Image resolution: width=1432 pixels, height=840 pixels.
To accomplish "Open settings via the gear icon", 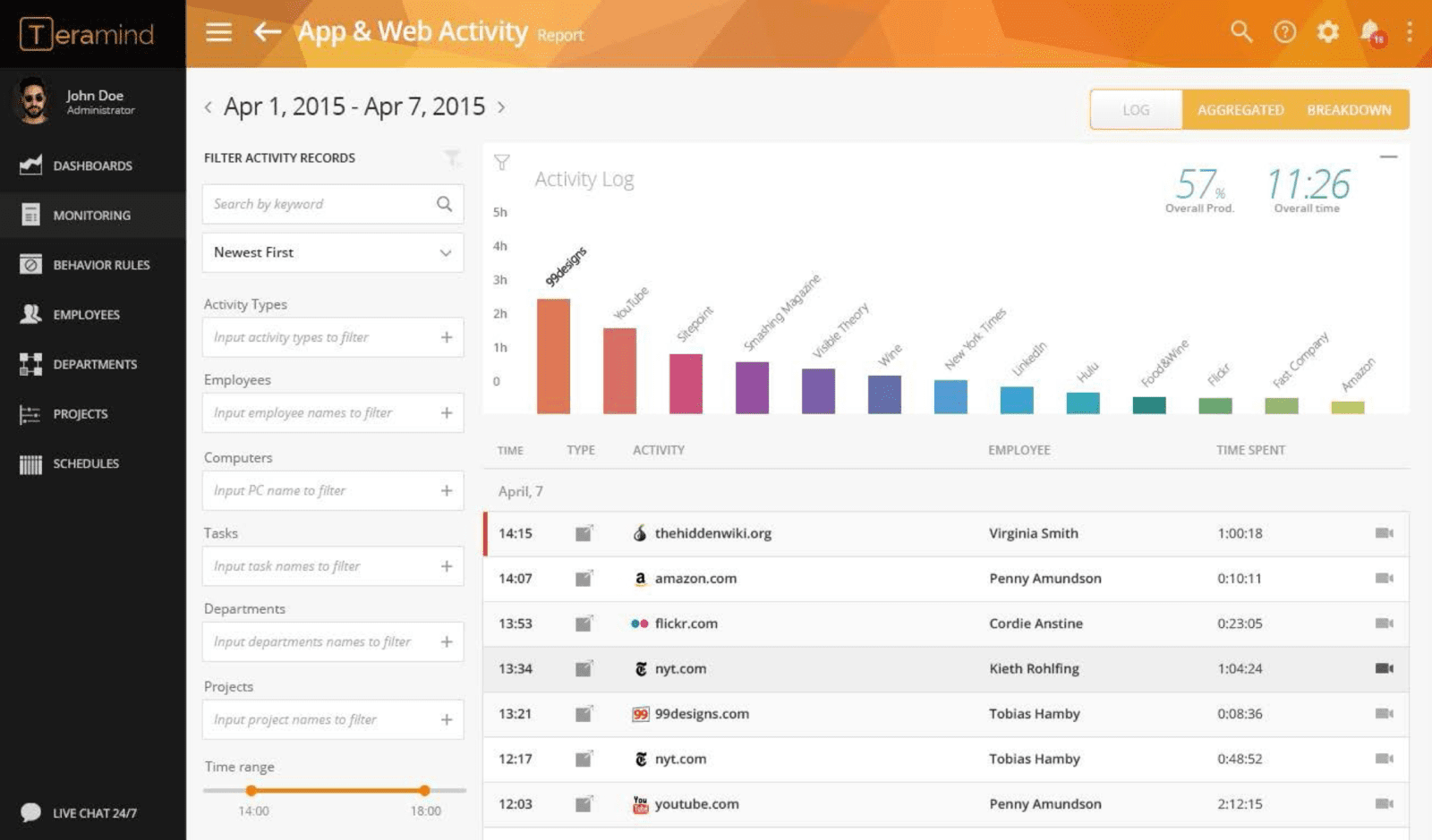I will (x=1327, y=32).
